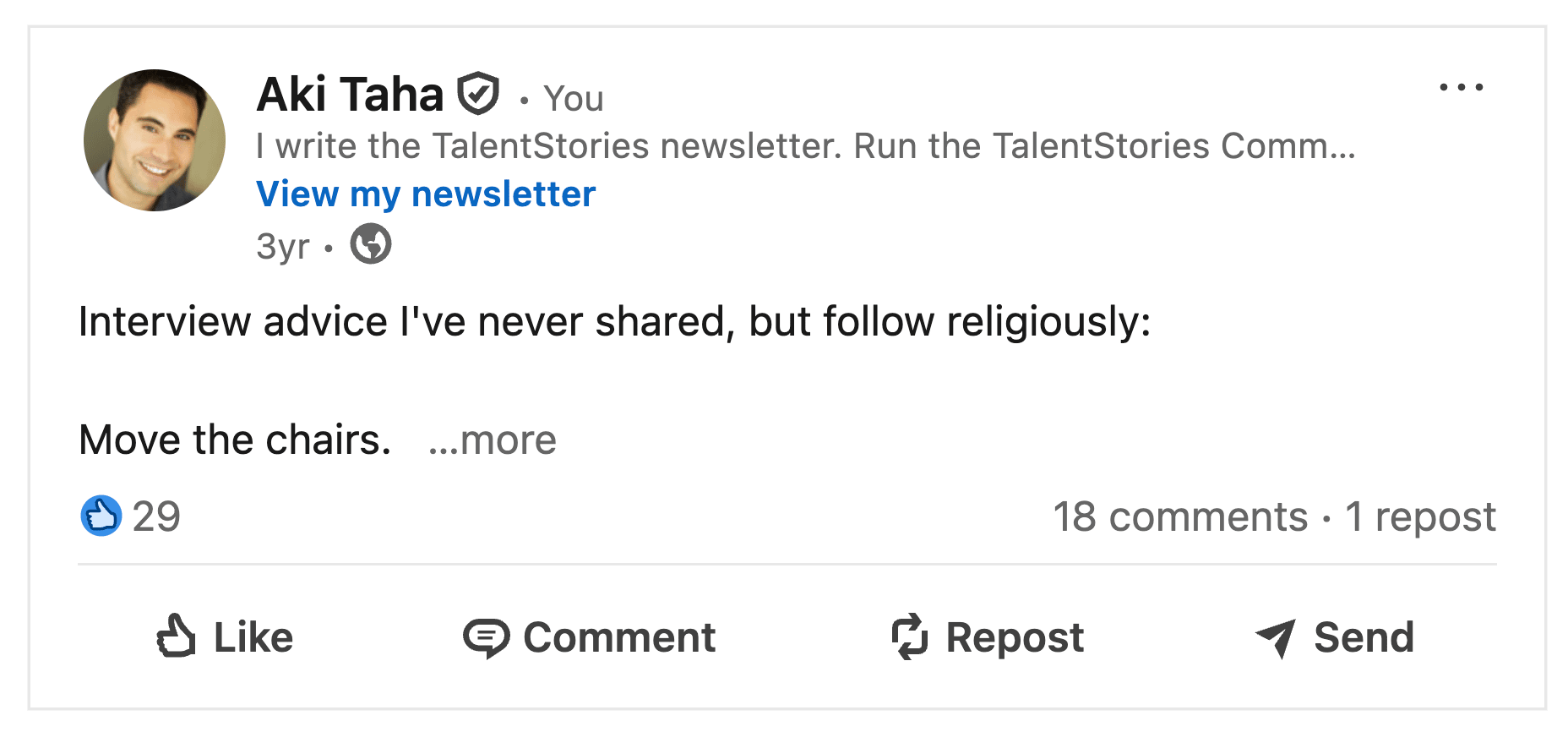Click the Move the chairs line

pos(235,440)
